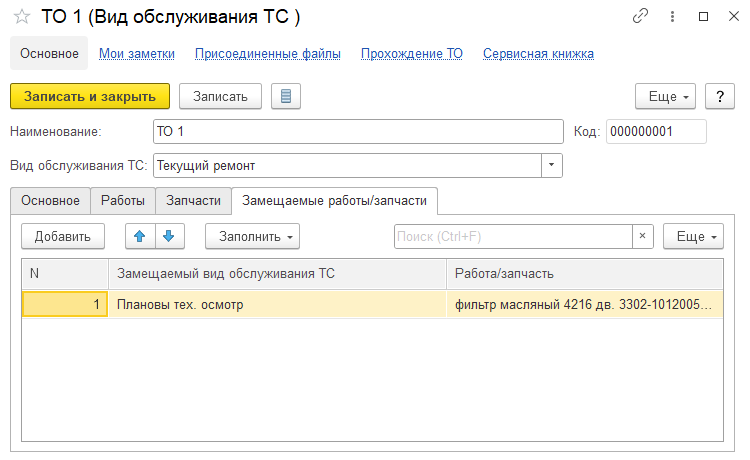Switch to the Запчасти tab
This screenshot has width=750, height=460.
pyautogui.click(x=193, y=200)
